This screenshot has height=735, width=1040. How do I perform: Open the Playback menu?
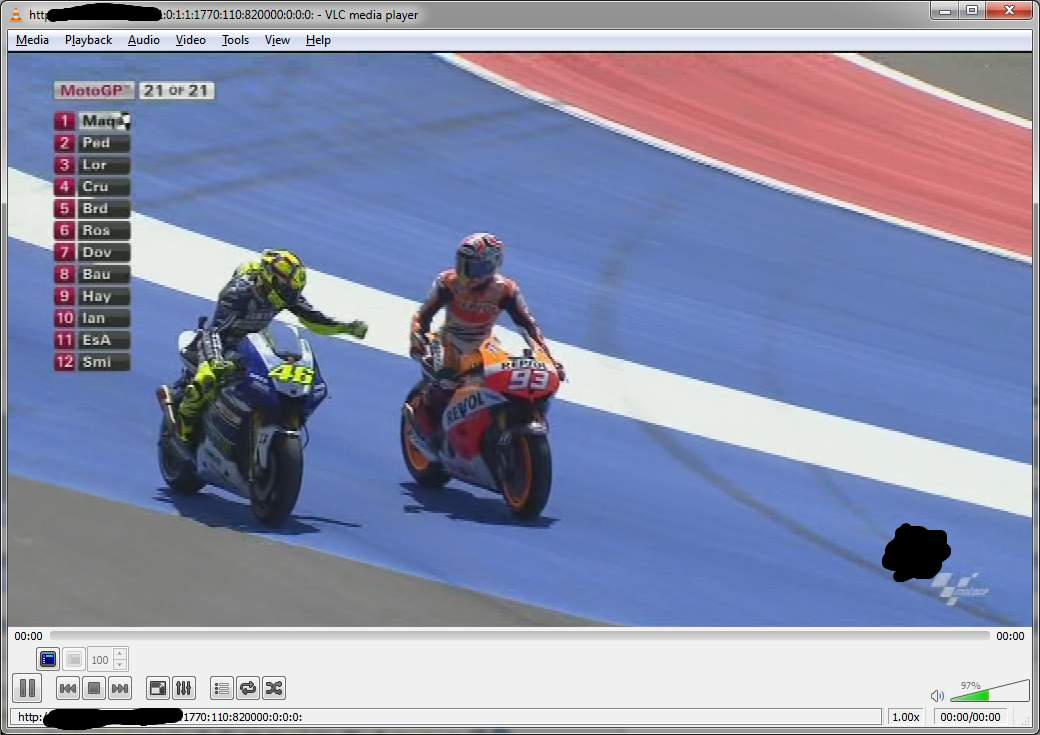click(x=88, y=40)
